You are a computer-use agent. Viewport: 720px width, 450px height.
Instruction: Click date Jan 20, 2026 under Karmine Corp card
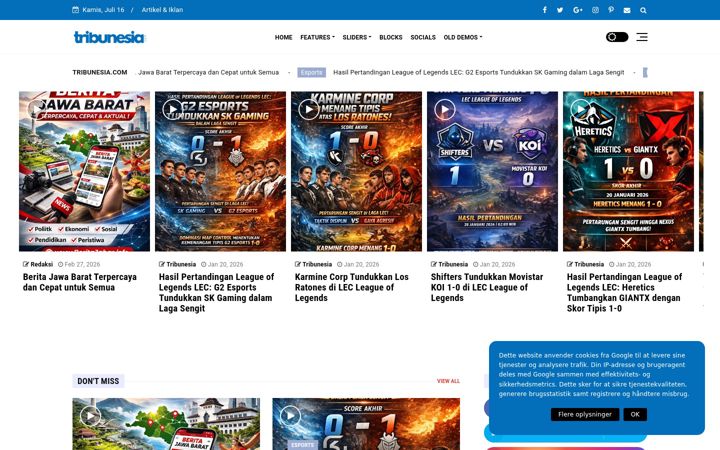click(361, 264)
